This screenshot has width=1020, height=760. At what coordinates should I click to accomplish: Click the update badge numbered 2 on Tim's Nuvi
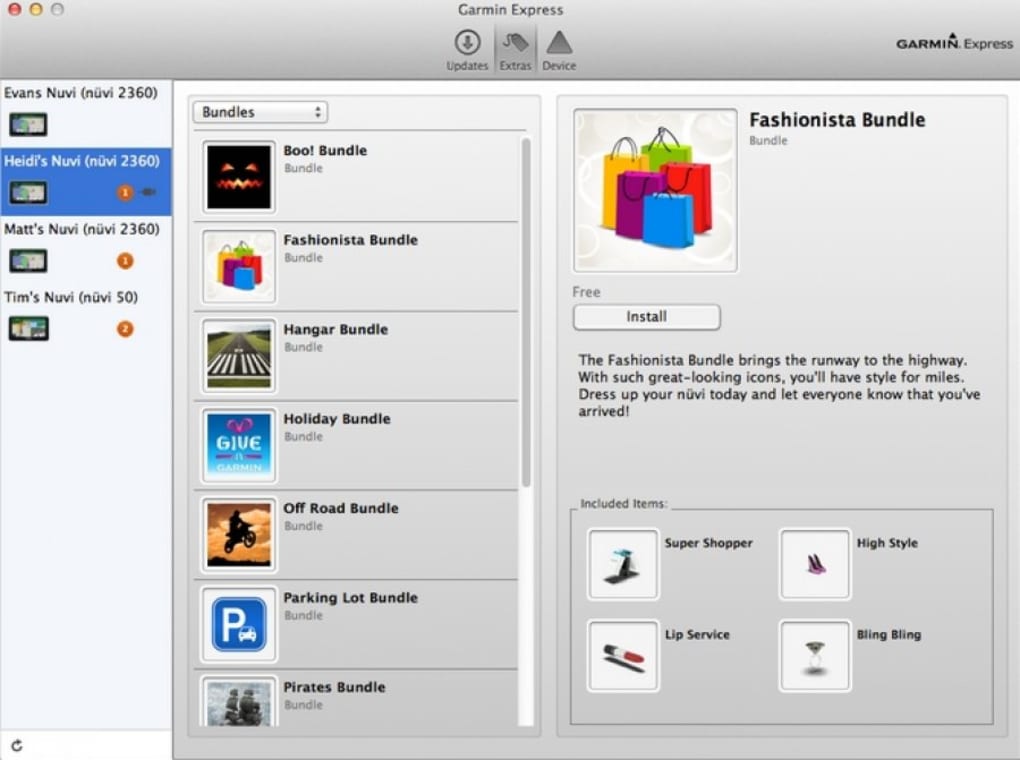pos(125,329)
